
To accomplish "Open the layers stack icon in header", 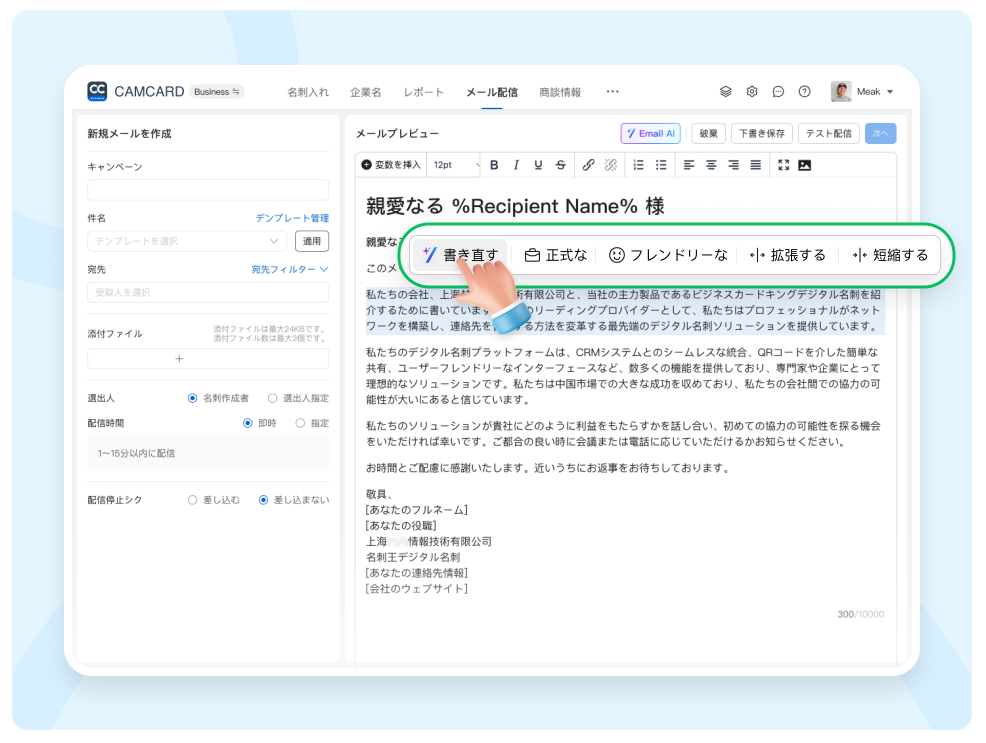I will click(726, 92).
